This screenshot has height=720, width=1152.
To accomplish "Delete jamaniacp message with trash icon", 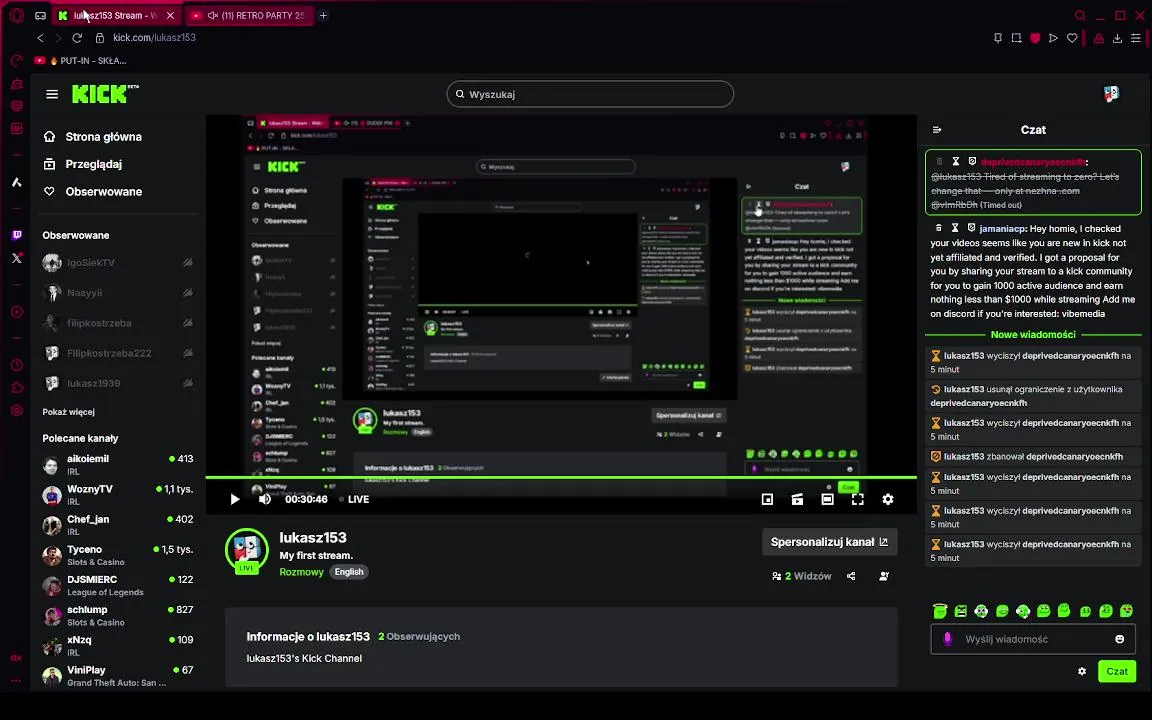I will coord(938,228).
